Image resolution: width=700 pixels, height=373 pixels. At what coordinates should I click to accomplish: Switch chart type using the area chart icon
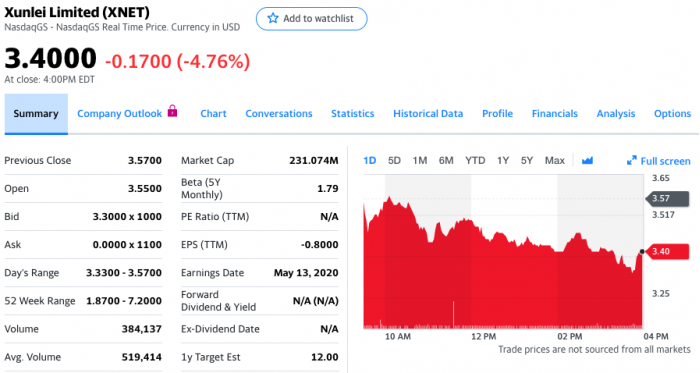point(587,160)
